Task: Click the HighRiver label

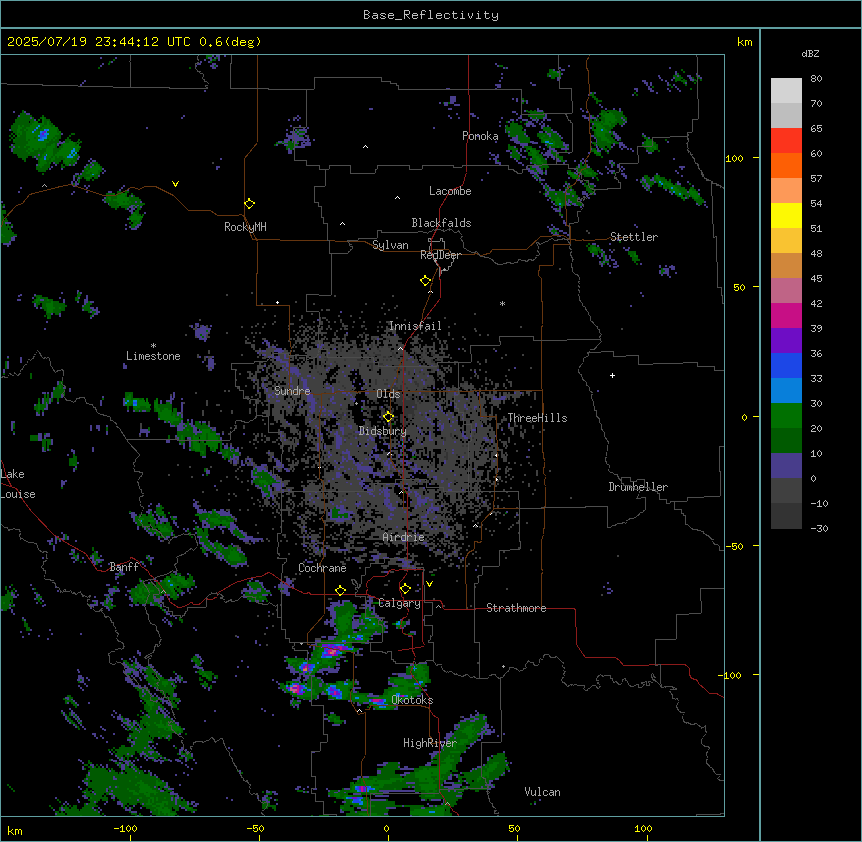Action: (430, 743)
